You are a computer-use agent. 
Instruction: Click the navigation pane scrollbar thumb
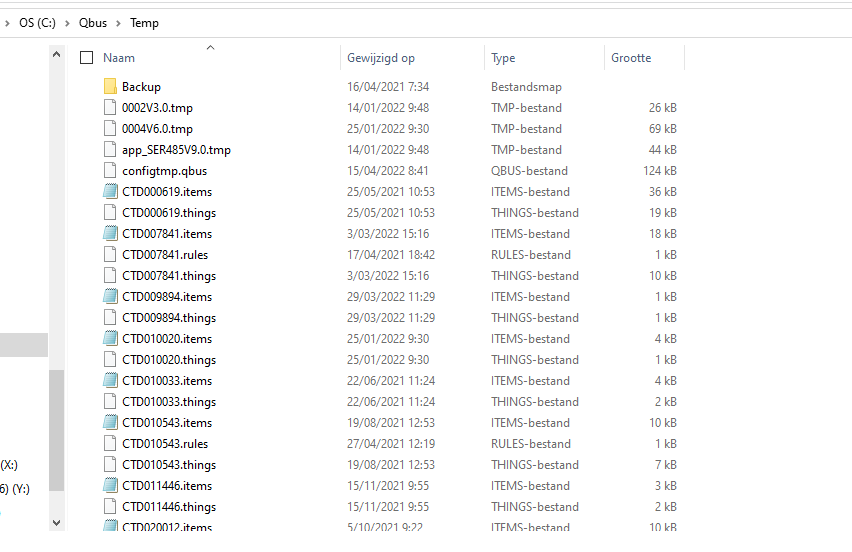(x=56, y=430)
